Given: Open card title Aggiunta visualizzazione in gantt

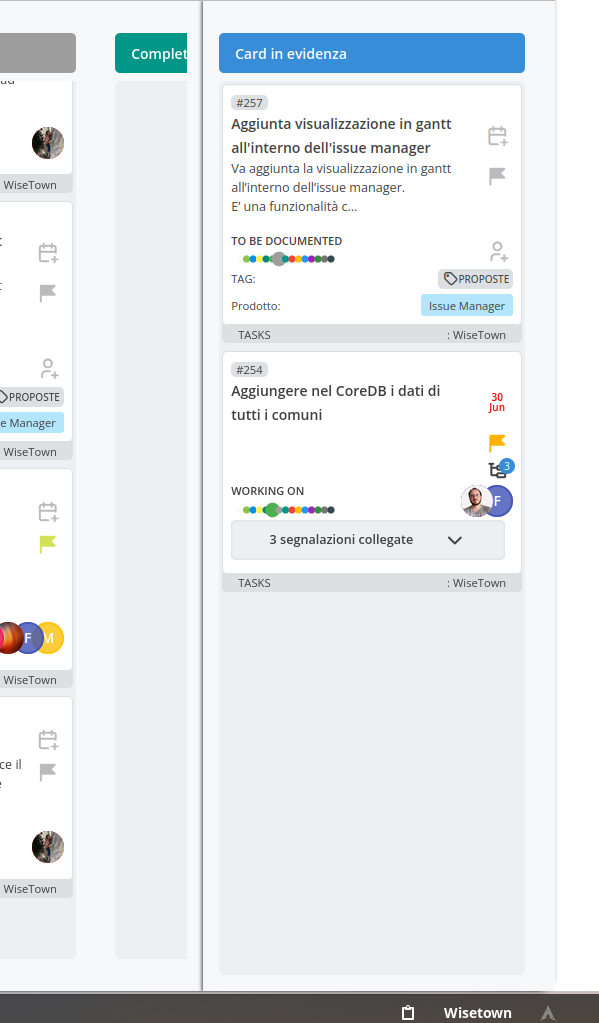Looking at the screenshot, I should tap(341, 135).
